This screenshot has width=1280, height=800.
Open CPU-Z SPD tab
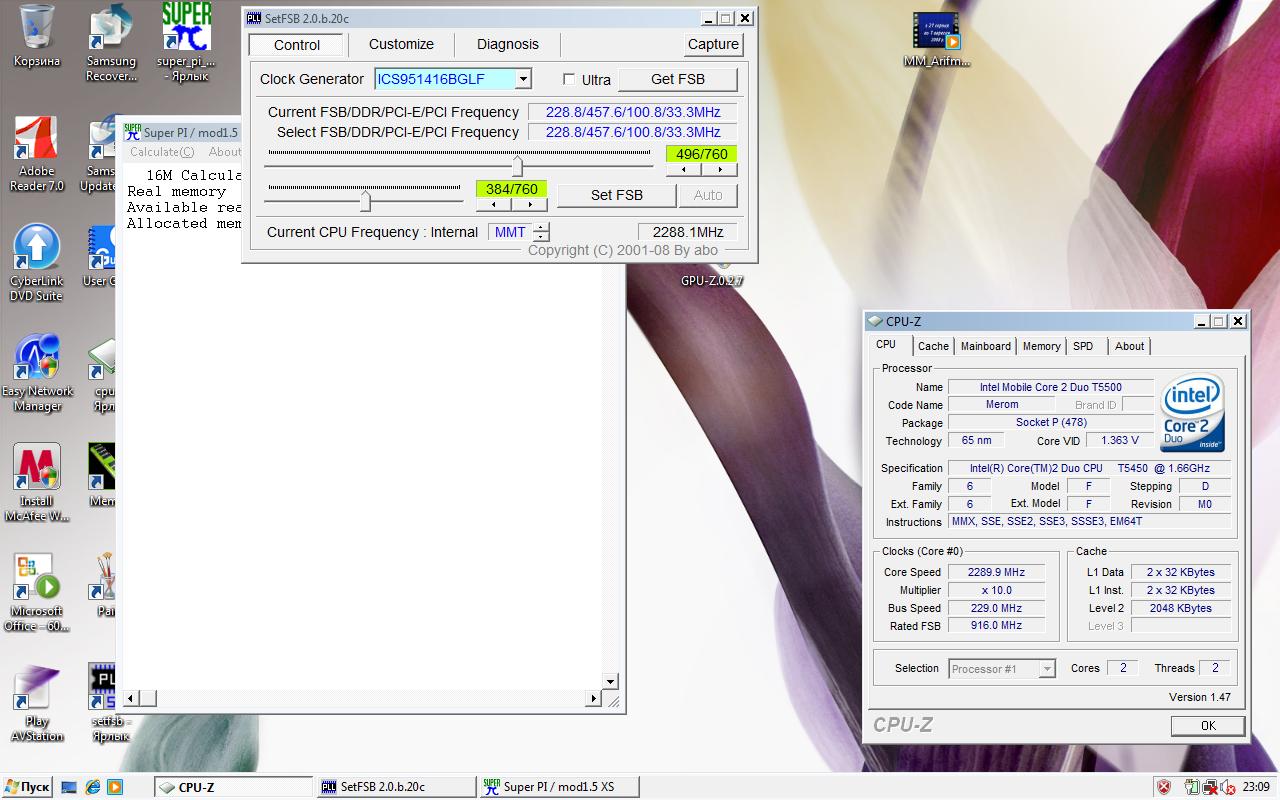(x=1084, y=346)
